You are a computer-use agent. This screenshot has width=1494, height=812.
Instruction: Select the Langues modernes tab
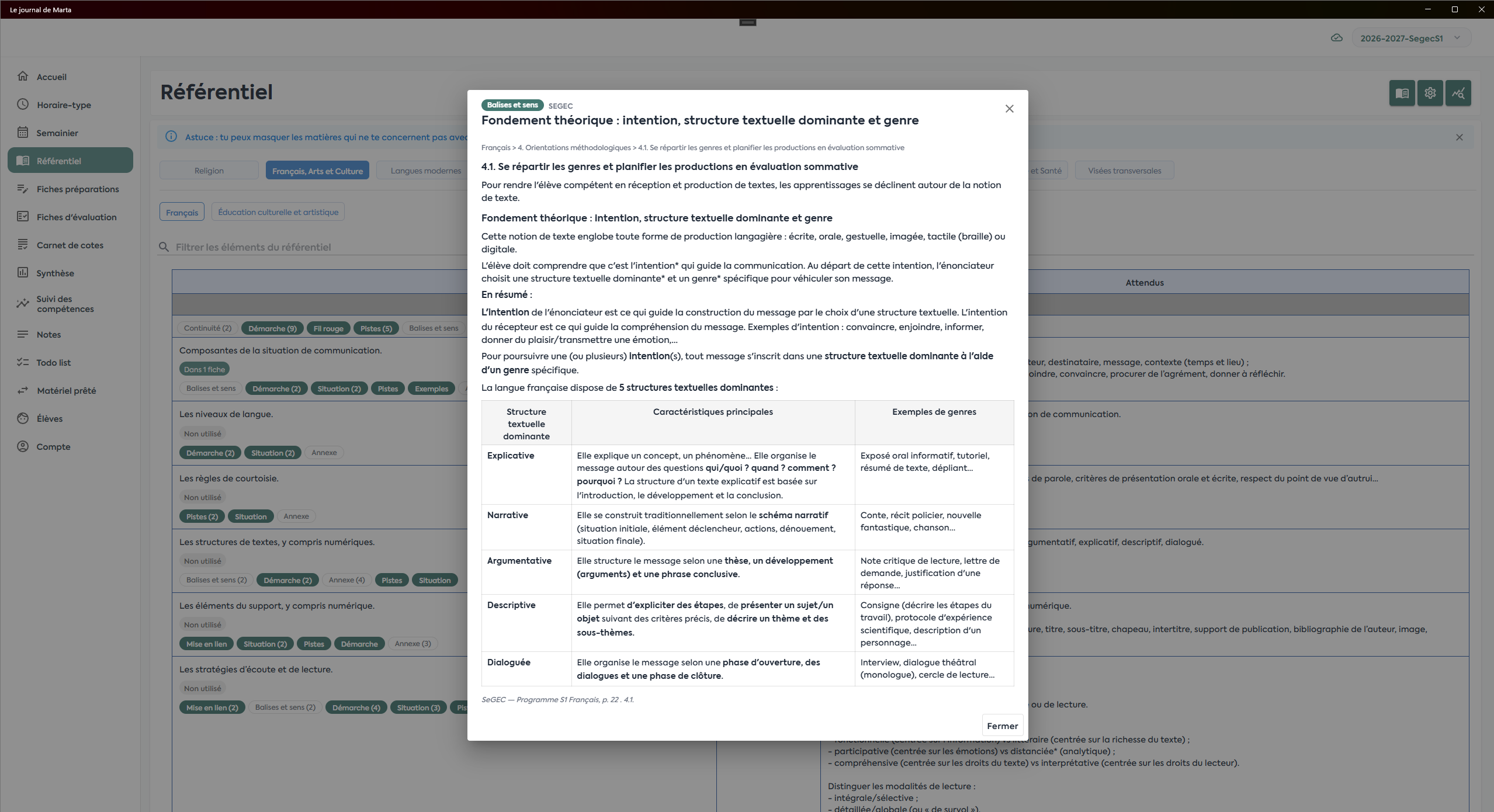tap(425, 171)
